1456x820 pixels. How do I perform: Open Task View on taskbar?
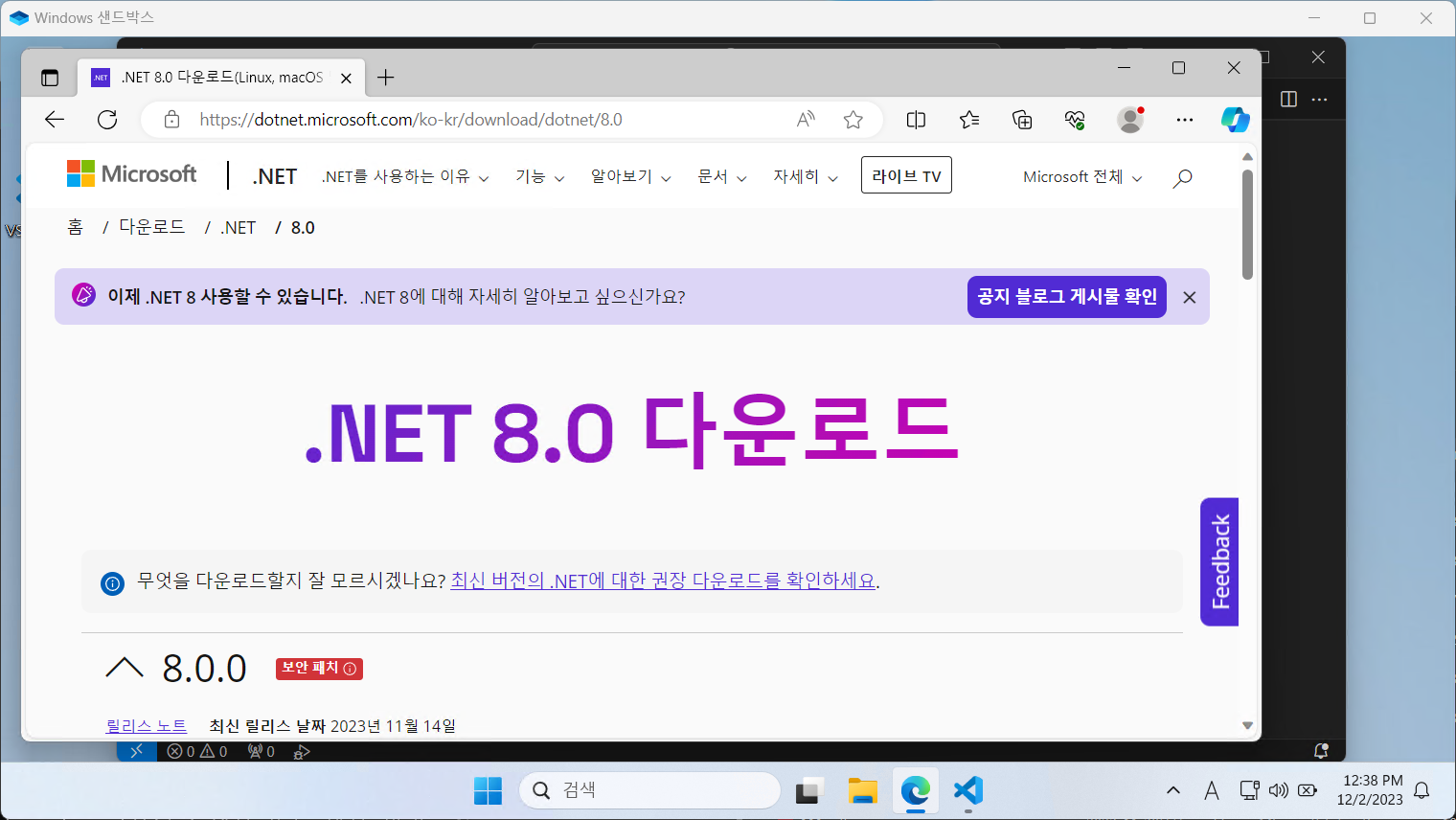(809, 790)
